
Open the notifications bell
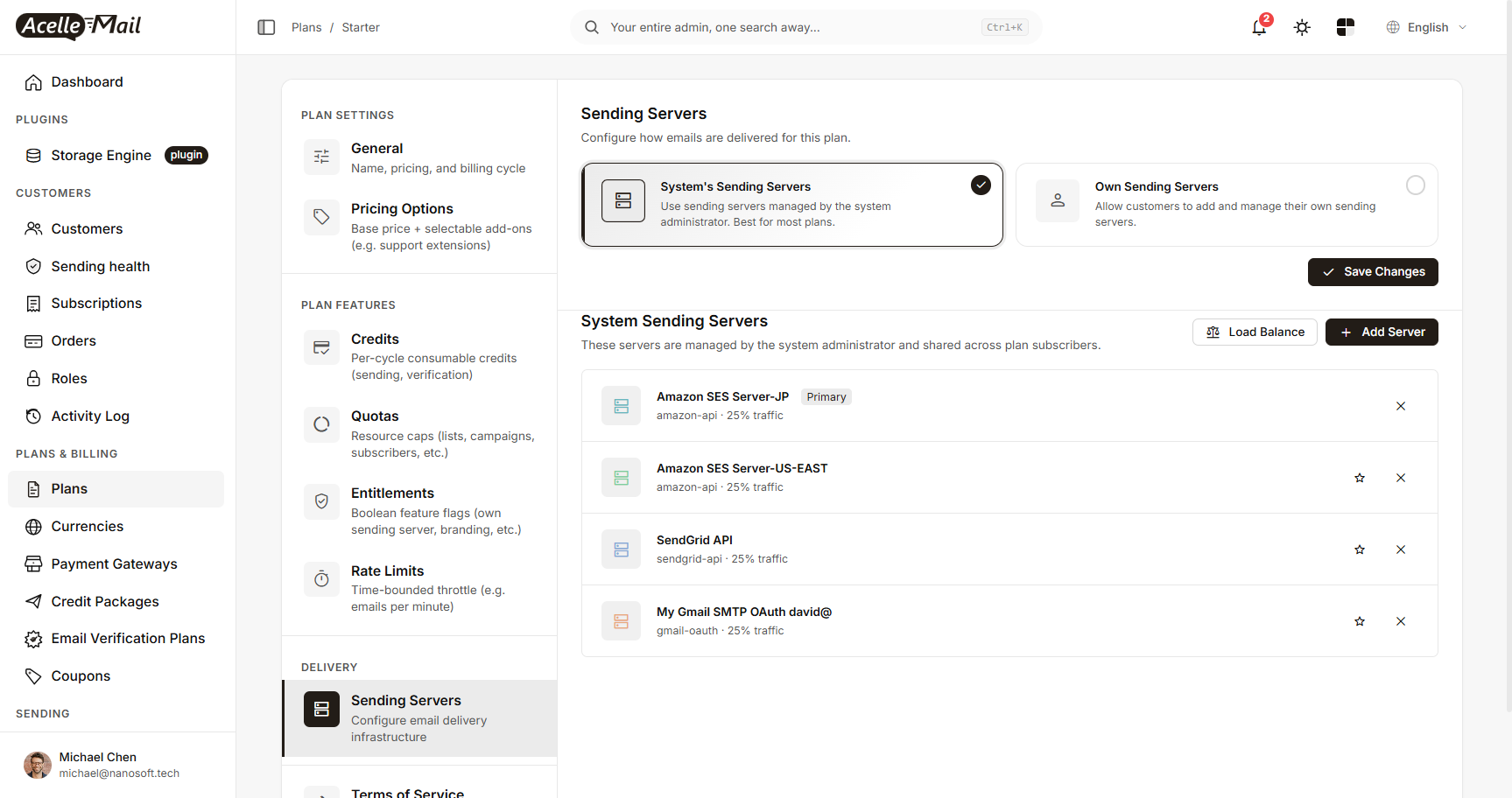pos(1259,27)
